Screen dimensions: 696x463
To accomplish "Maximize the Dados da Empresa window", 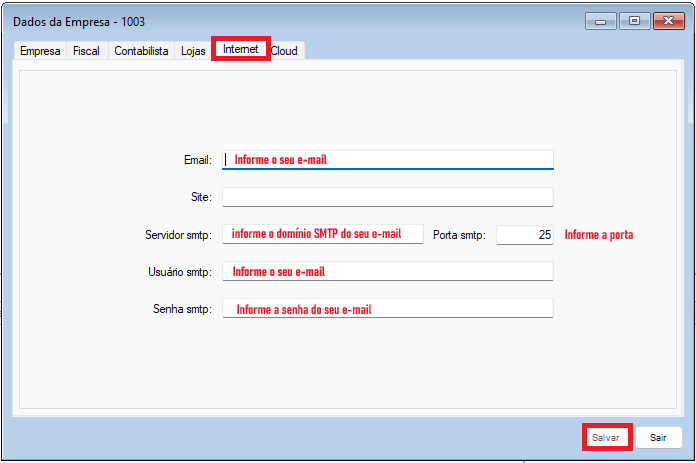I will 633,20.
